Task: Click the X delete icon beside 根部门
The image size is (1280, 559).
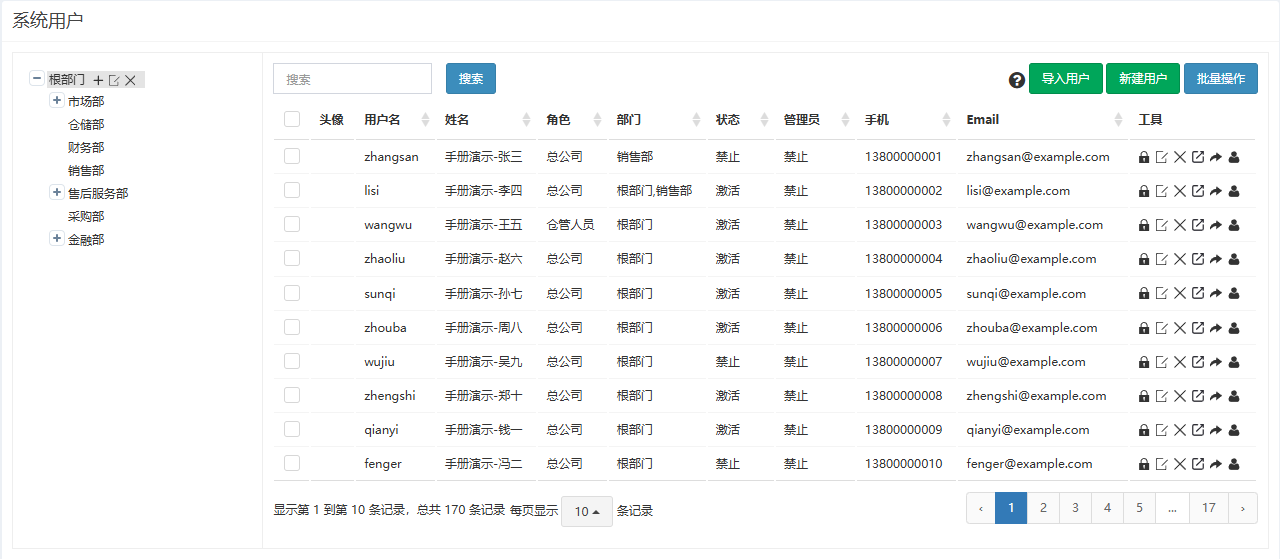Action: coord(130,80)
